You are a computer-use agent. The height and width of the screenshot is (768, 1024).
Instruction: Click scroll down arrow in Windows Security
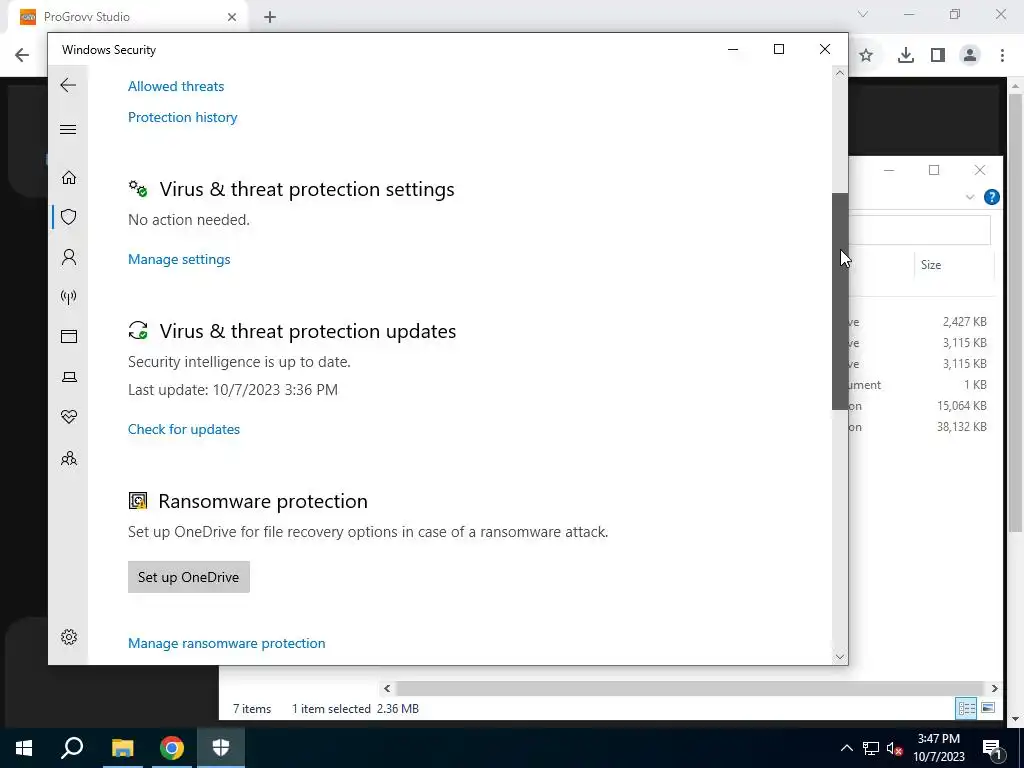coord(840,657)
